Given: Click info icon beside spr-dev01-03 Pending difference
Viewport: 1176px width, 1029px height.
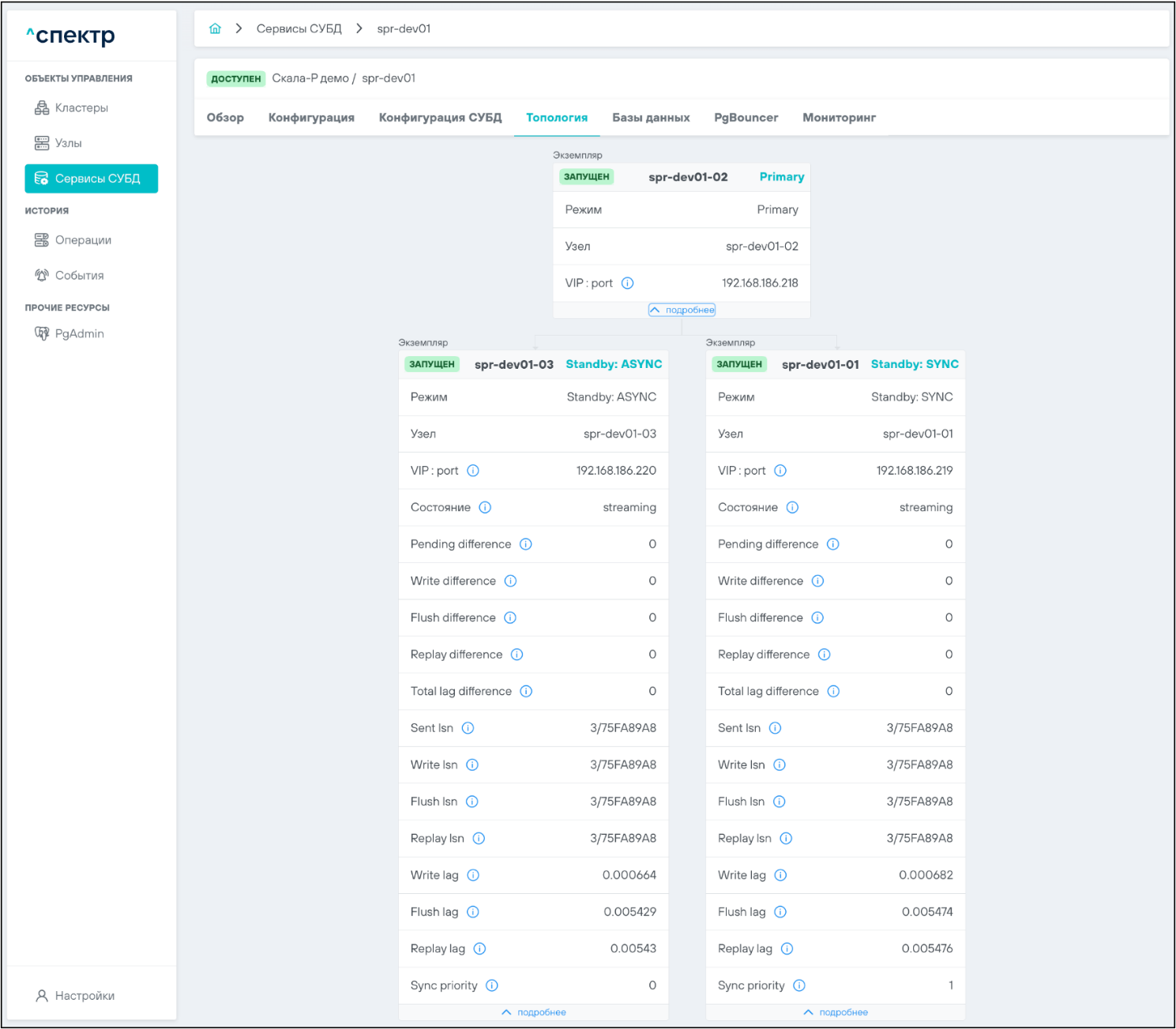Looking at the screenshot, I should [526, 544].
